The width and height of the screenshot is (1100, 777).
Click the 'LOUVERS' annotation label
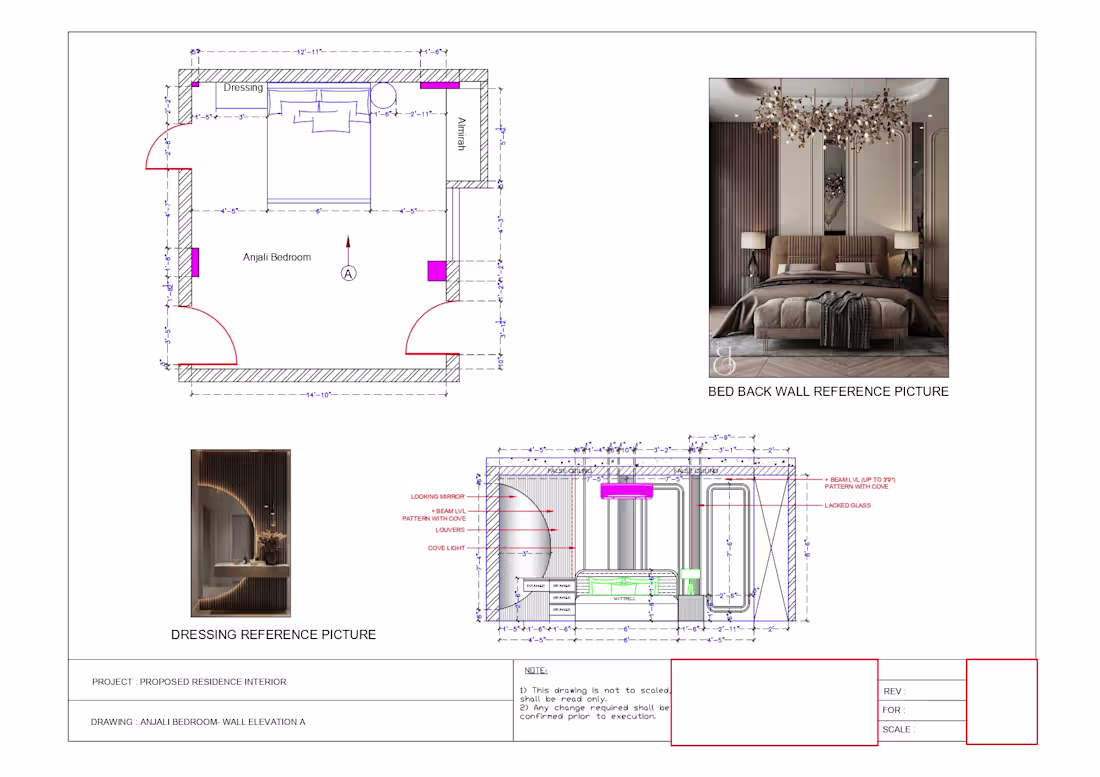[x=450, y=530]
